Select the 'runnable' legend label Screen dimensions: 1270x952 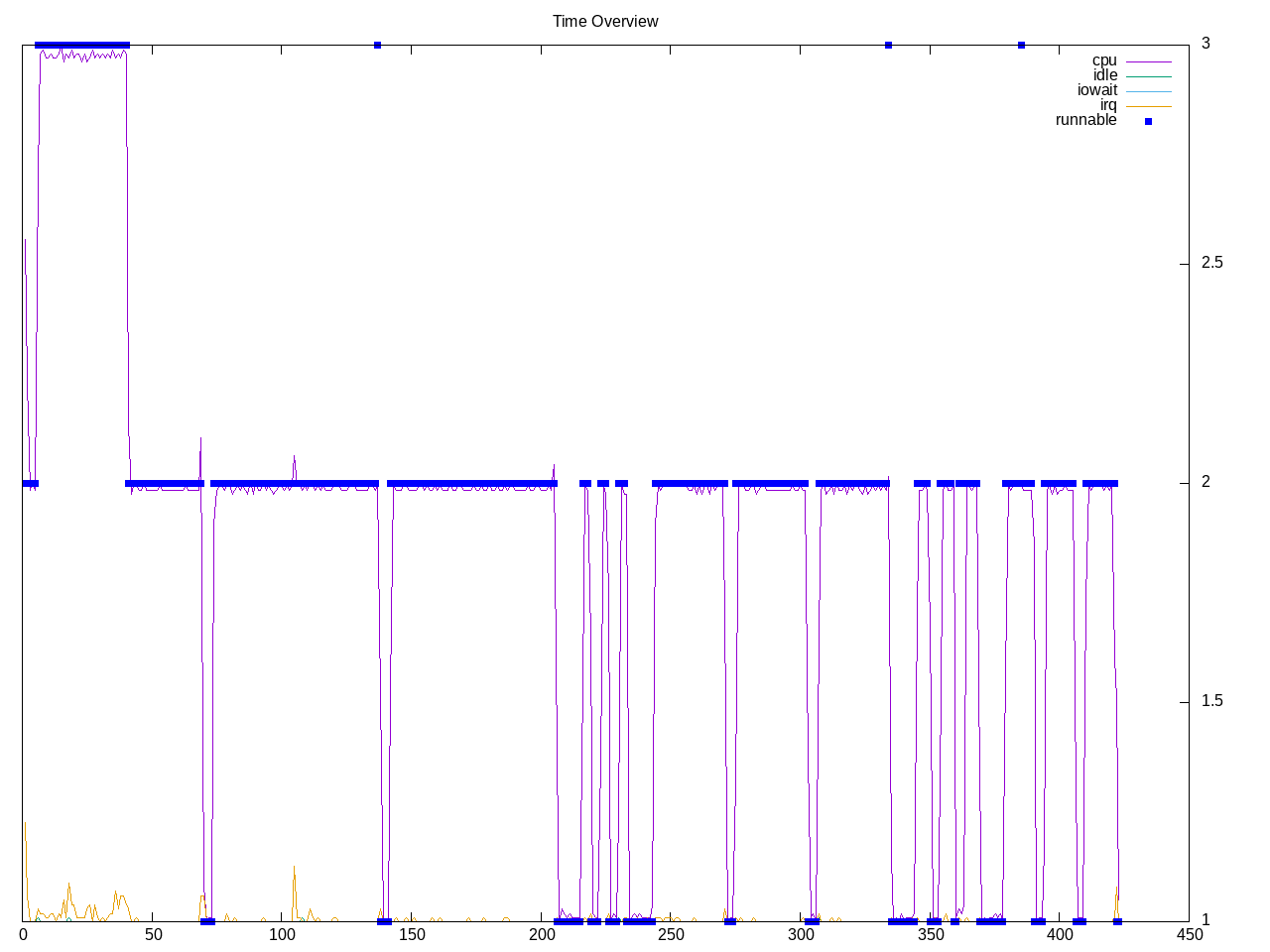[x=1085, y=120]
